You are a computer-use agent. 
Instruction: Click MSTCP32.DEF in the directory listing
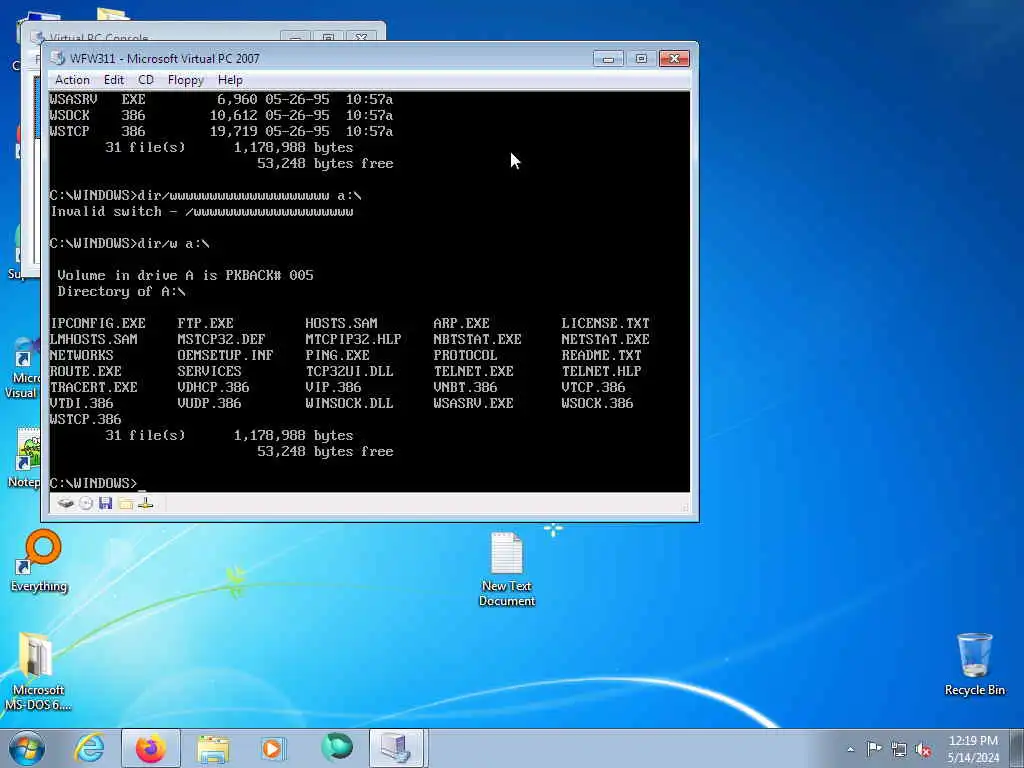click(221, 340)
